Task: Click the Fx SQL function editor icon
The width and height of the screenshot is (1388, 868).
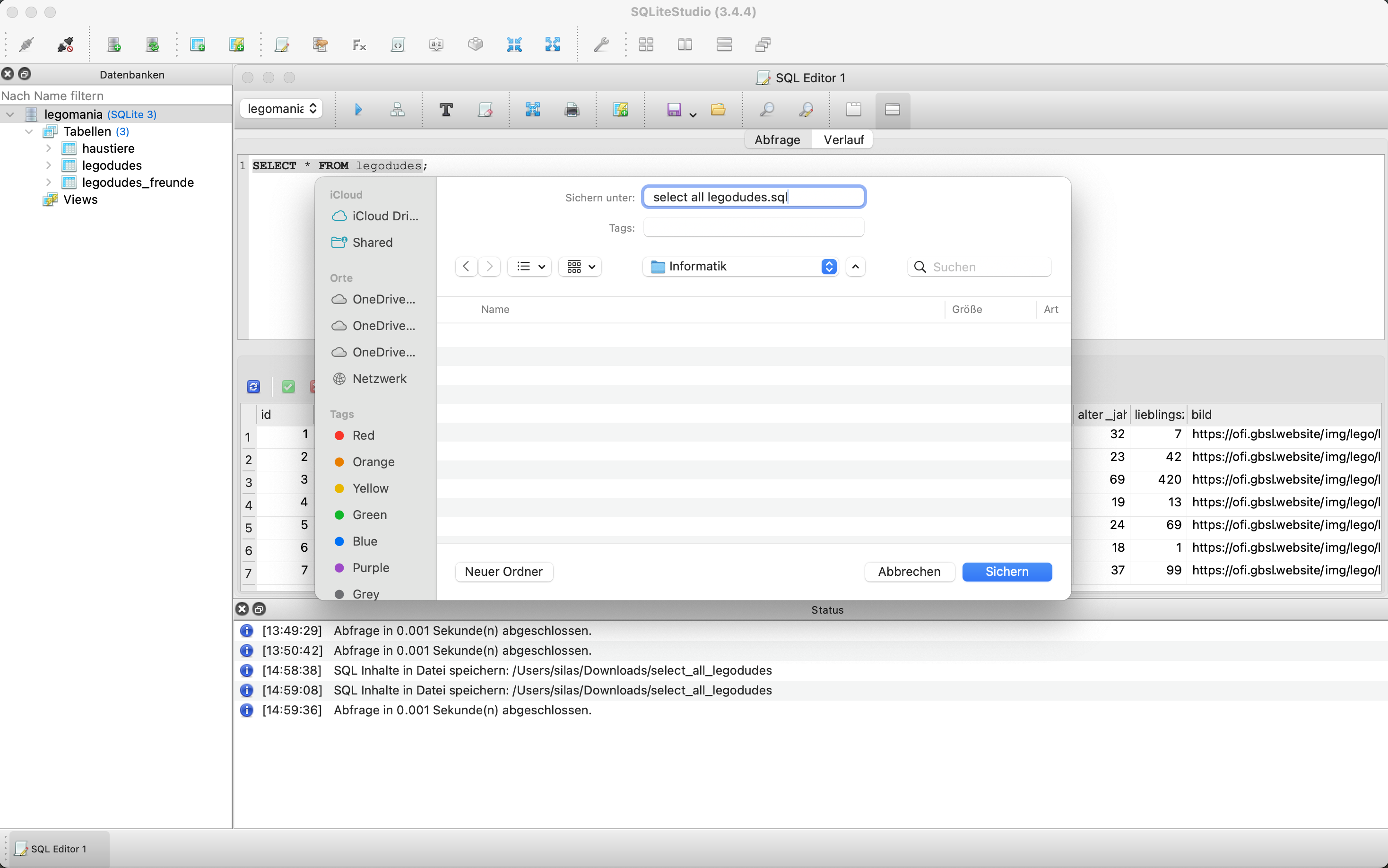Action: click(359, 44)
